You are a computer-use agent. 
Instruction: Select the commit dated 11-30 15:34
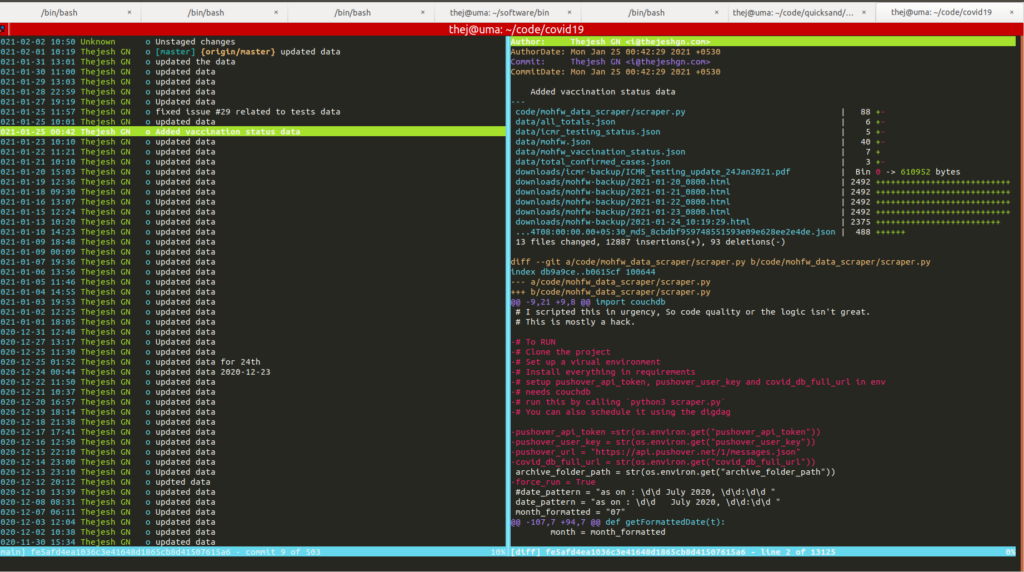point(253,542)
